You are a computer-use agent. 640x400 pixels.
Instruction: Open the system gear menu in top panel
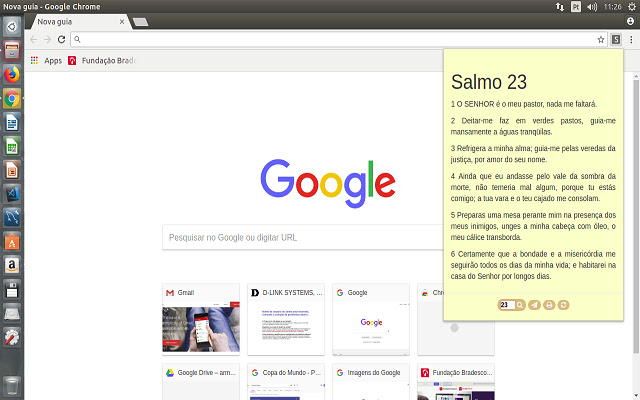(631, 7)
